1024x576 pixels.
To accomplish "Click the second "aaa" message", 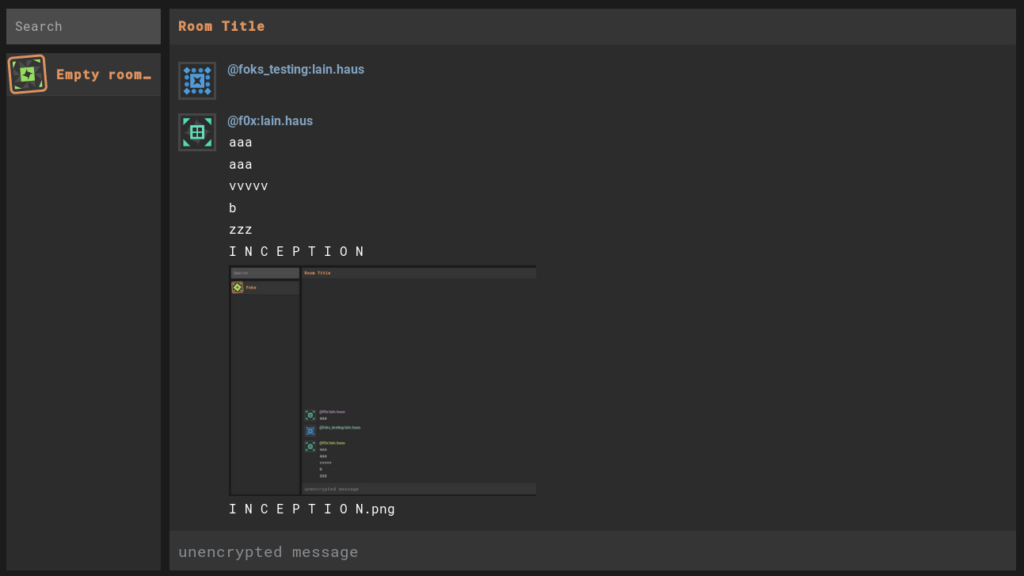I will [240, 165].
